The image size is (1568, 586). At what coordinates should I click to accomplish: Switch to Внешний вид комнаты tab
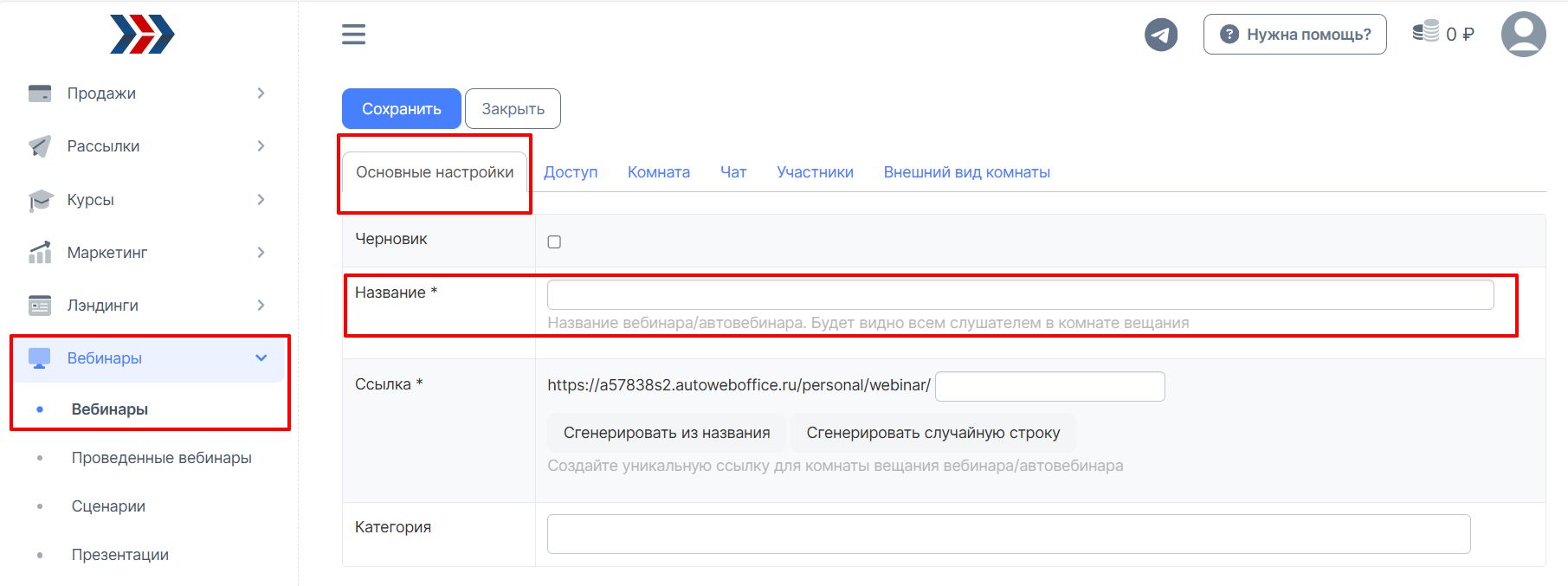point(967,172)
